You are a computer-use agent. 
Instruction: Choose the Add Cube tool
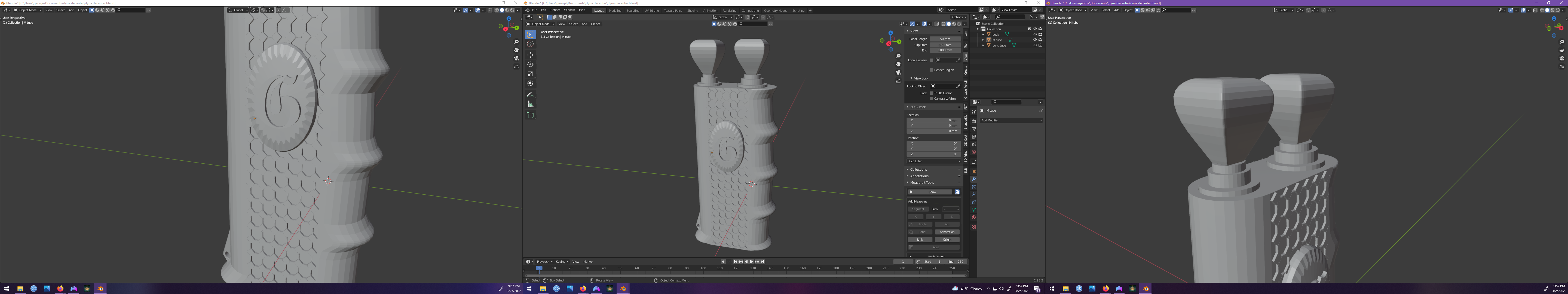[x=530, y=115]
